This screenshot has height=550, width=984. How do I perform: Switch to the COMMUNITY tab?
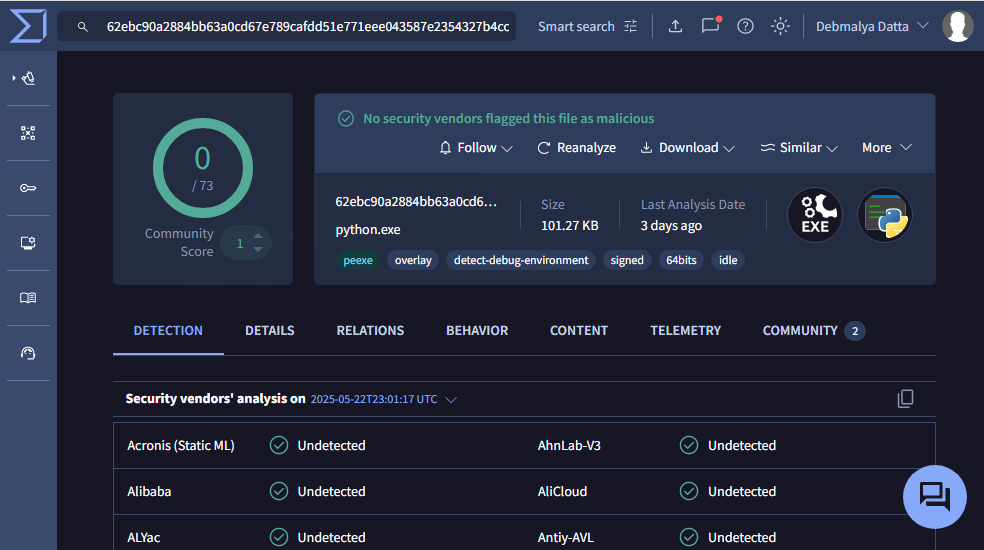[813, 330]
